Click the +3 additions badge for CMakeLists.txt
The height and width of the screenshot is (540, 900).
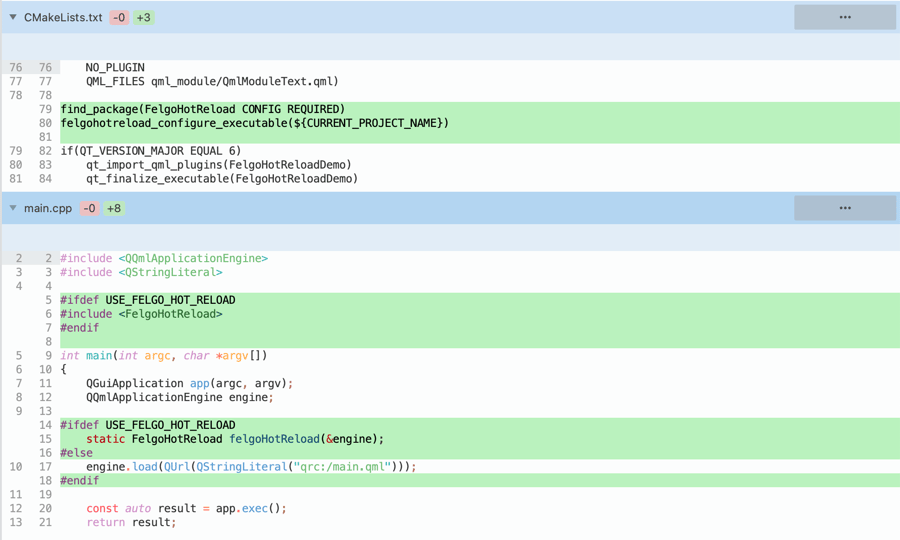click(143, 17)
